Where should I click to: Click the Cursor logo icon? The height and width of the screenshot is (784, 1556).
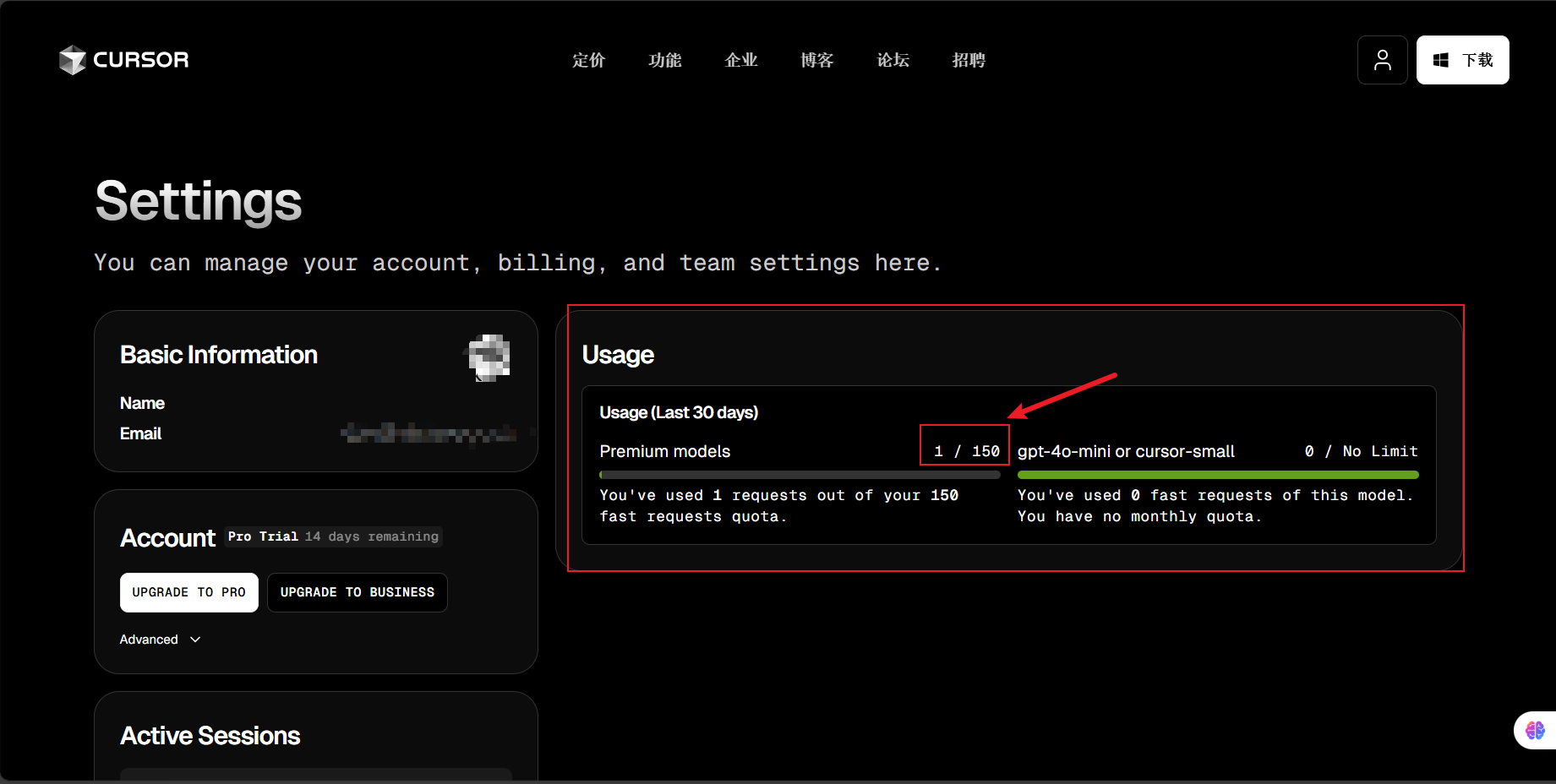pos(73,60)
